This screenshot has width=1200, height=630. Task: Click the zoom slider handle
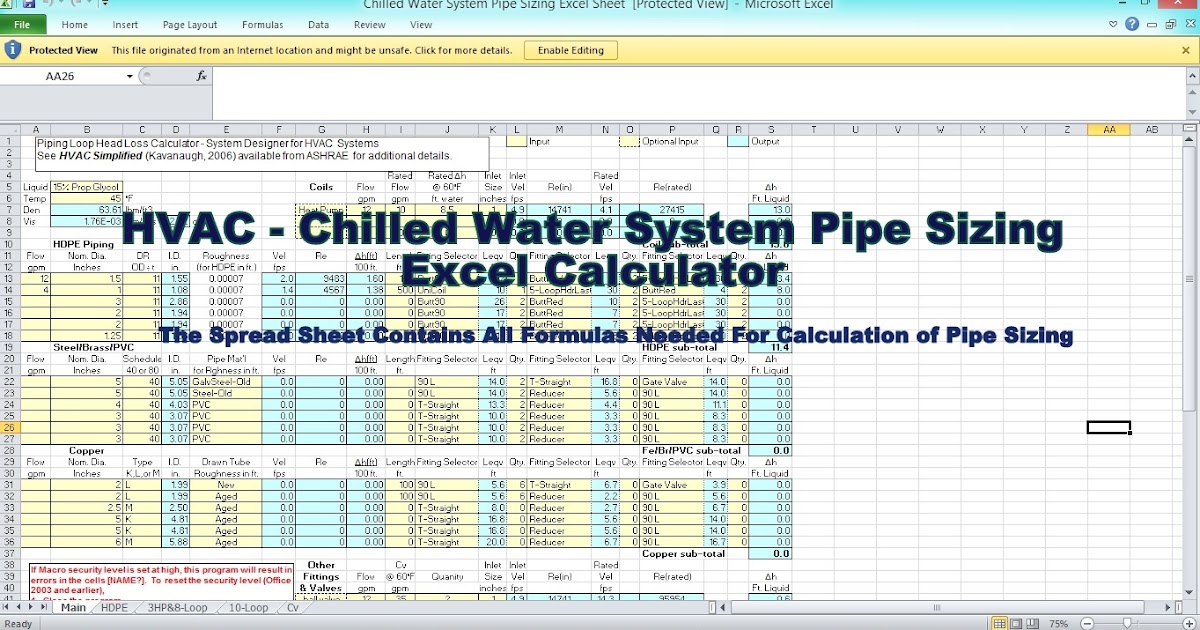(x=1127, y=623)
